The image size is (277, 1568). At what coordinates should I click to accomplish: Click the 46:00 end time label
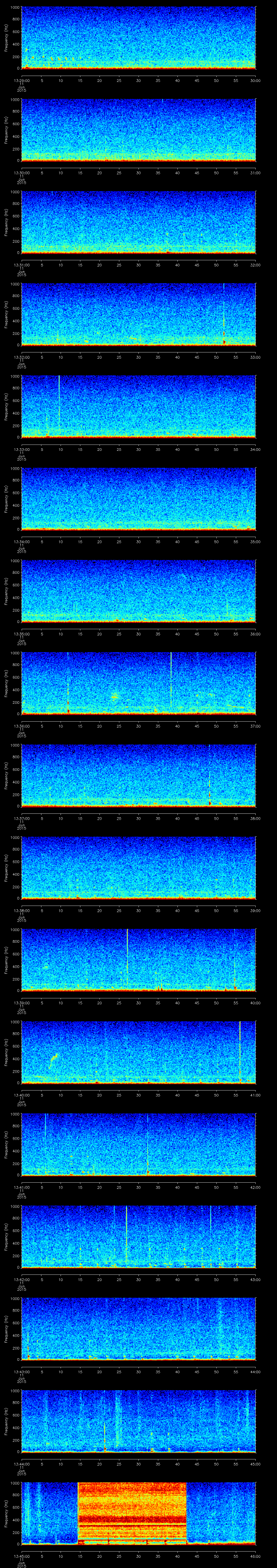(255, 1556)
